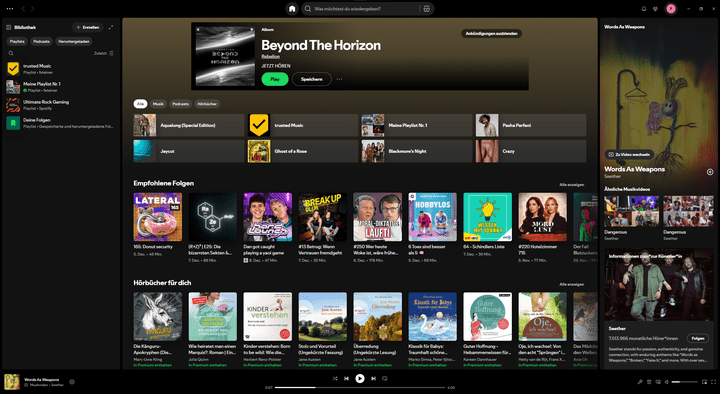Search within the library
720x394 pixels.
click(x=11, y=53)
